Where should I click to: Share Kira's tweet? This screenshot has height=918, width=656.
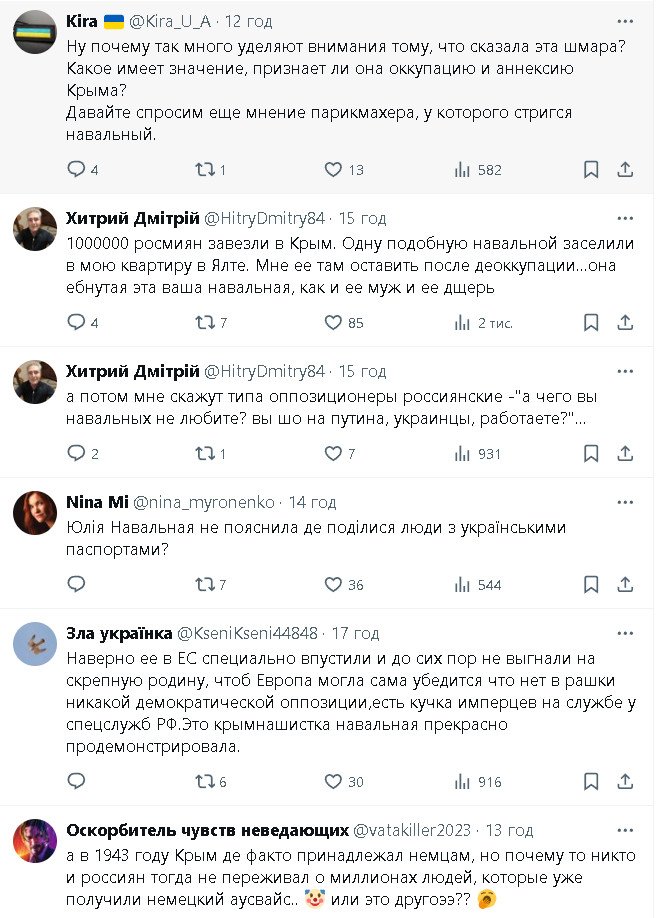pos(626,170)
